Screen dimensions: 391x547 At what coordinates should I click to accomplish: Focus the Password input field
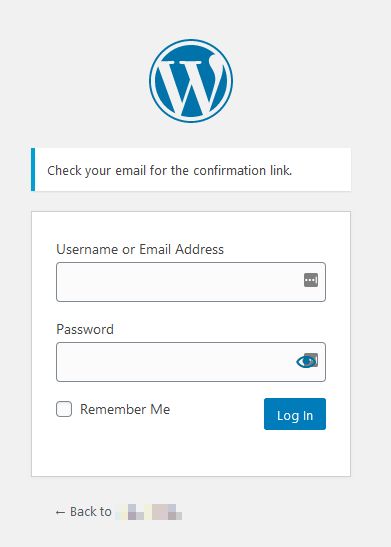(x=191, y=362)
